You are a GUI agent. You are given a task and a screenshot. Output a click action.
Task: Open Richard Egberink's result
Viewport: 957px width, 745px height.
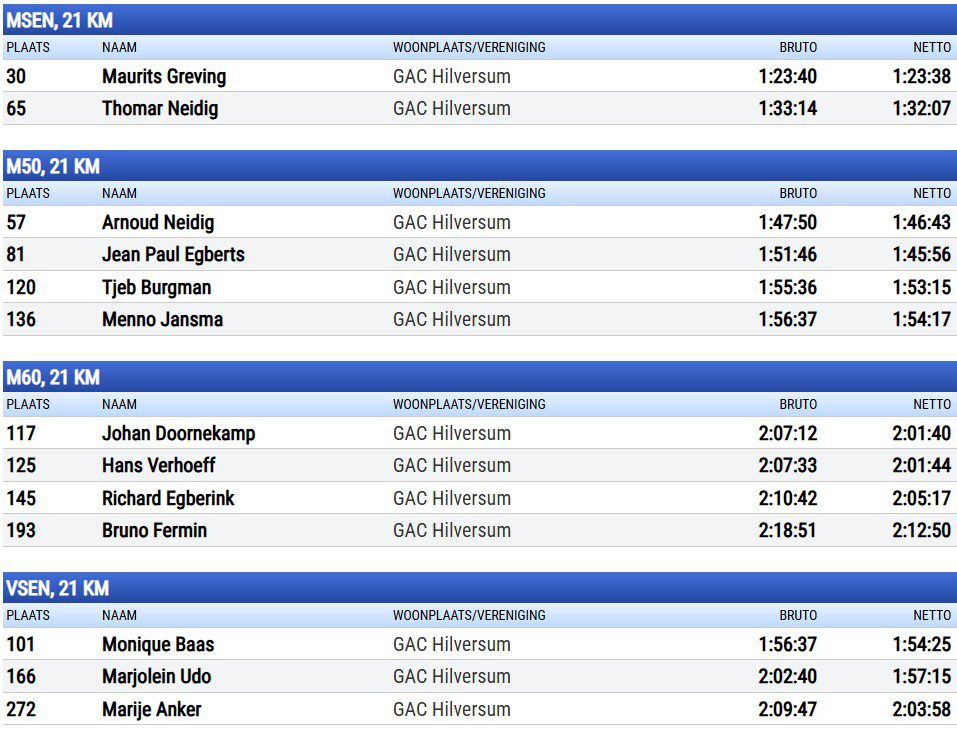tap(168, 498)
